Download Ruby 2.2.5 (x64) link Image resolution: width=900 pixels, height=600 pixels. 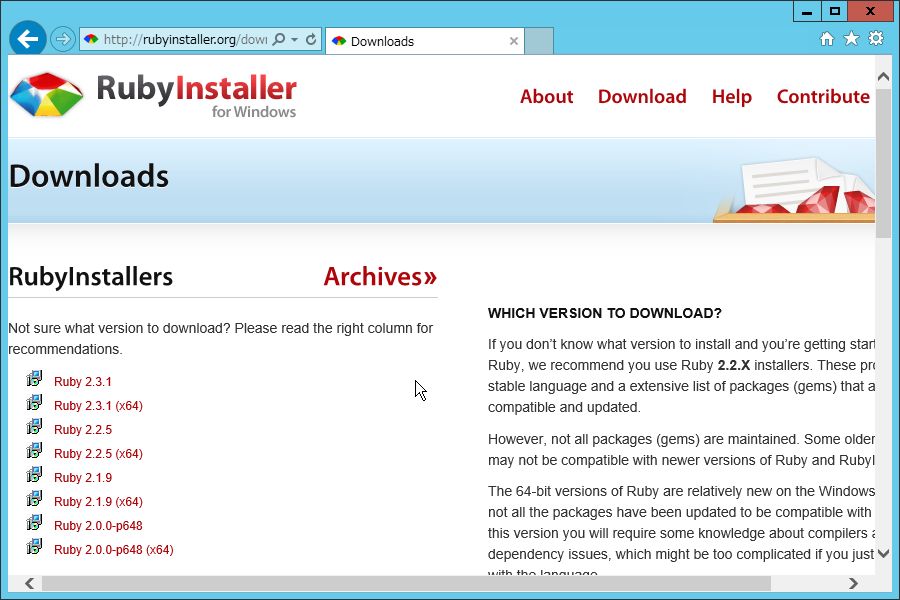98,454
